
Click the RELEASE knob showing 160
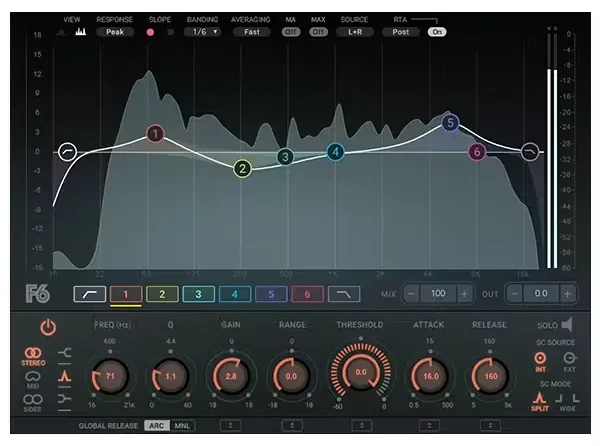click(491, 376)
